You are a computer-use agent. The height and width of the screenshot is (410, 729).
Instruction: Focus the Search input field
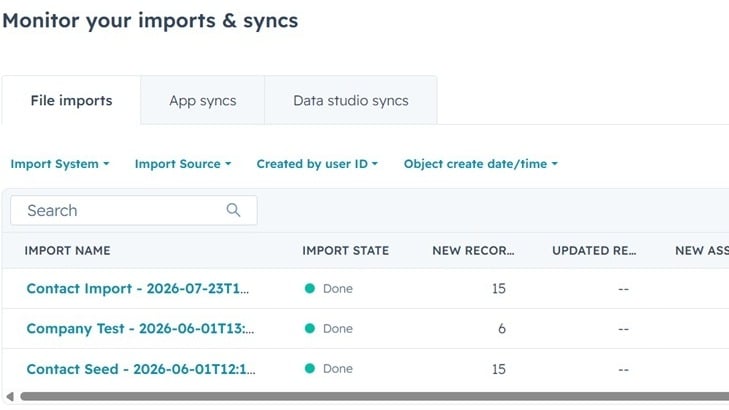tap(134, 210)
